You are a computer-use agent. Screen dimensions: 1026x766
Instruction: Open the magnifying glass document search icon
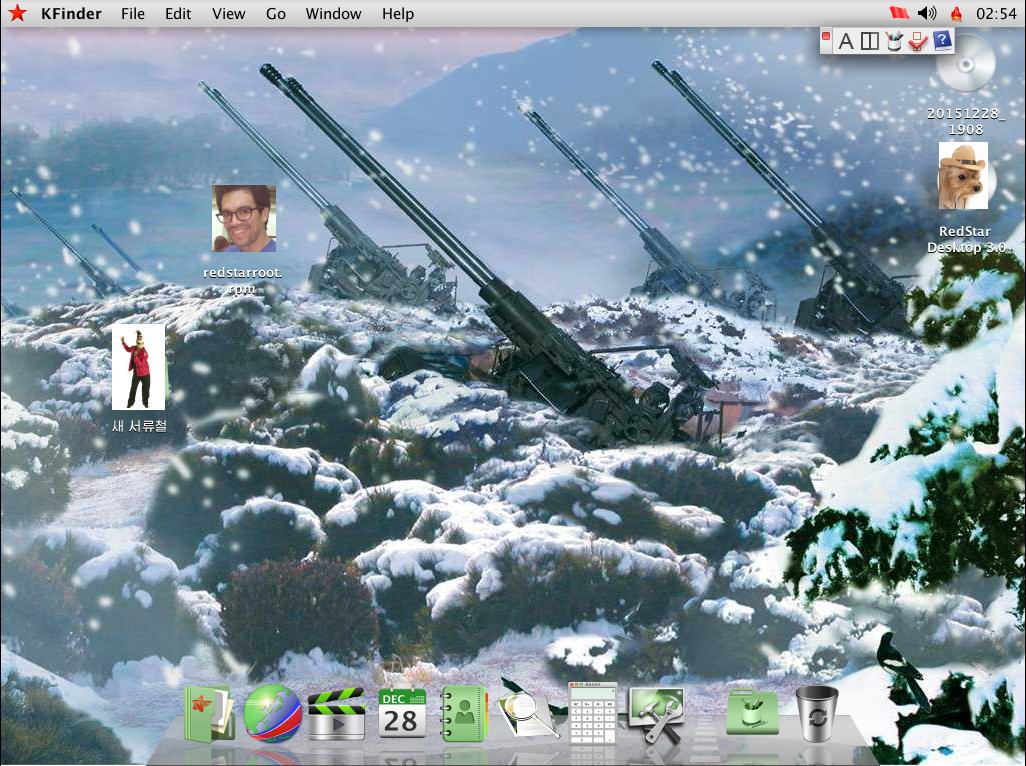point(528,712)
